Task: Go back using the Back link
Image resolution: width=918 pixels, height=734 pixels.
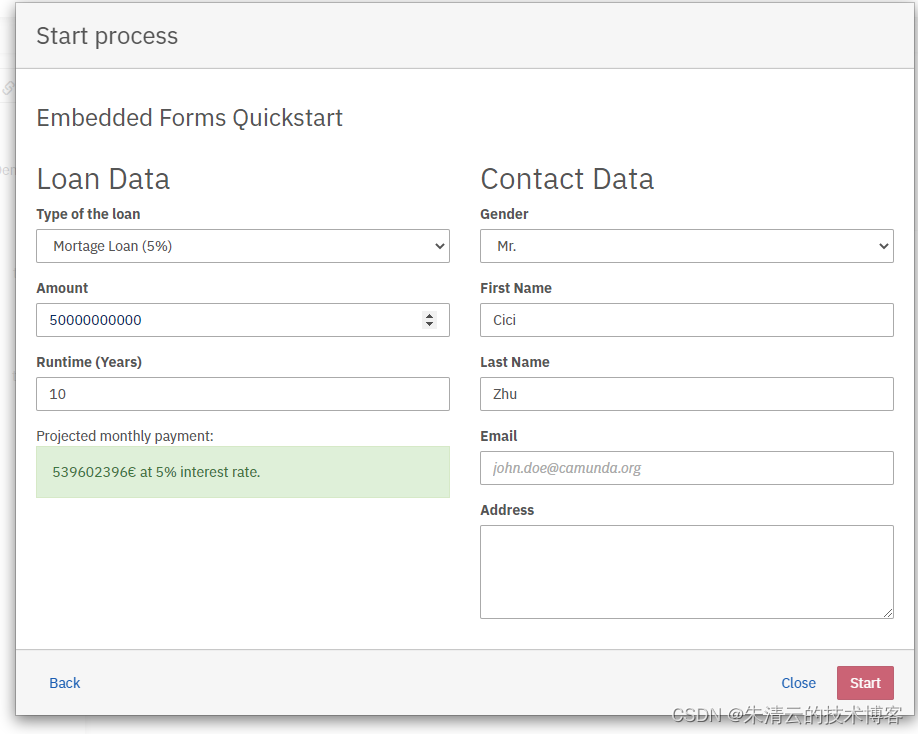Action: tap(65, 683)
